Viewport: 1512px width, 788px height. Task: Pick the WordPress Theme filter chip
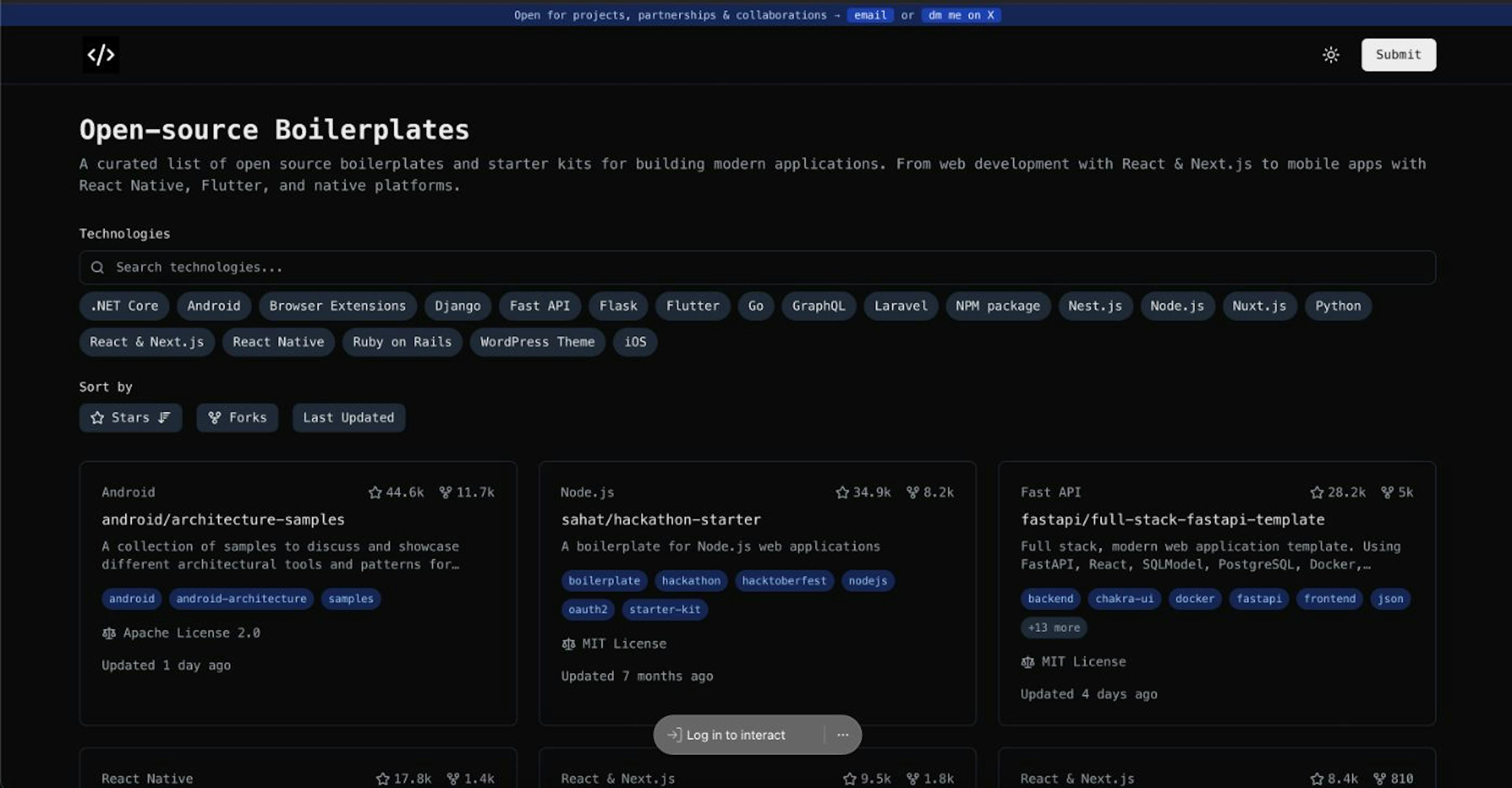click(537, 342)
